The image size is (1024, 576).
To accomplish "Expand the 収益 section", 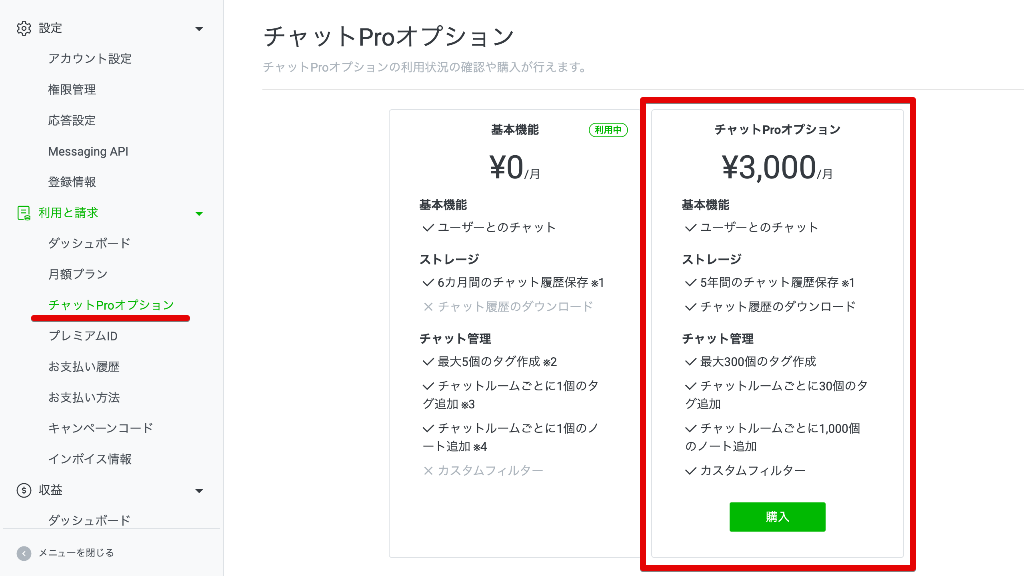I will [200, 490].
